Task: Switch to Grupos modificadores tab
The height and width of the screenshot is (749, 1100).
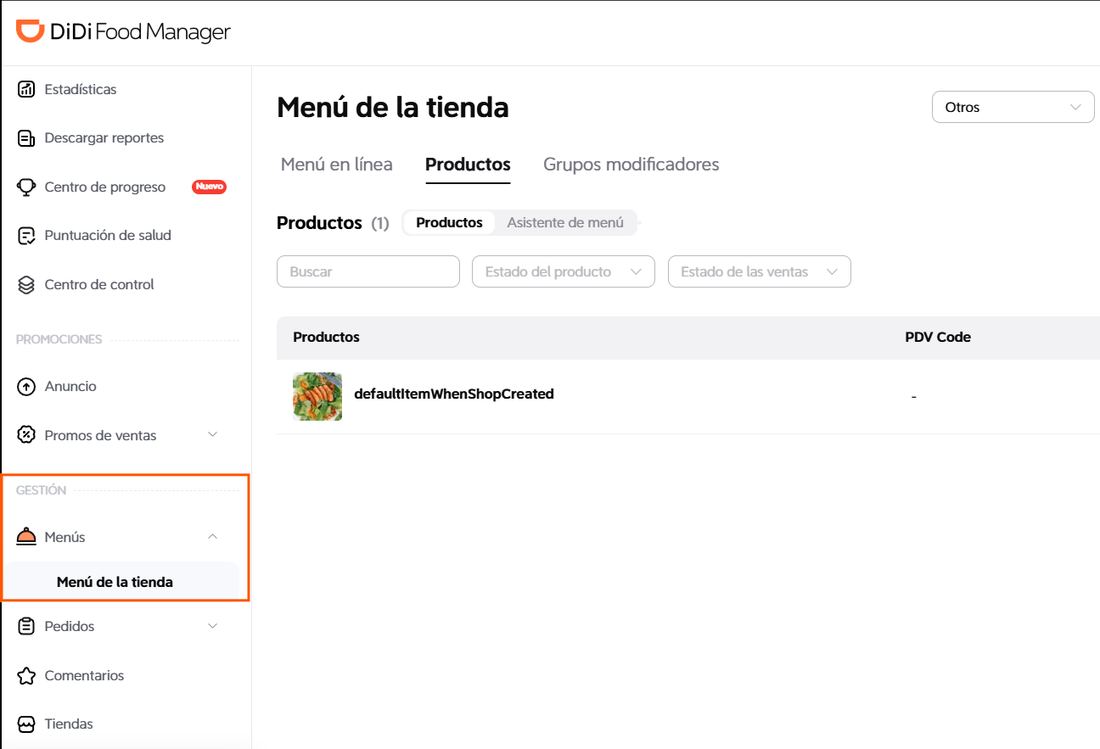Action: click(631, 164)
